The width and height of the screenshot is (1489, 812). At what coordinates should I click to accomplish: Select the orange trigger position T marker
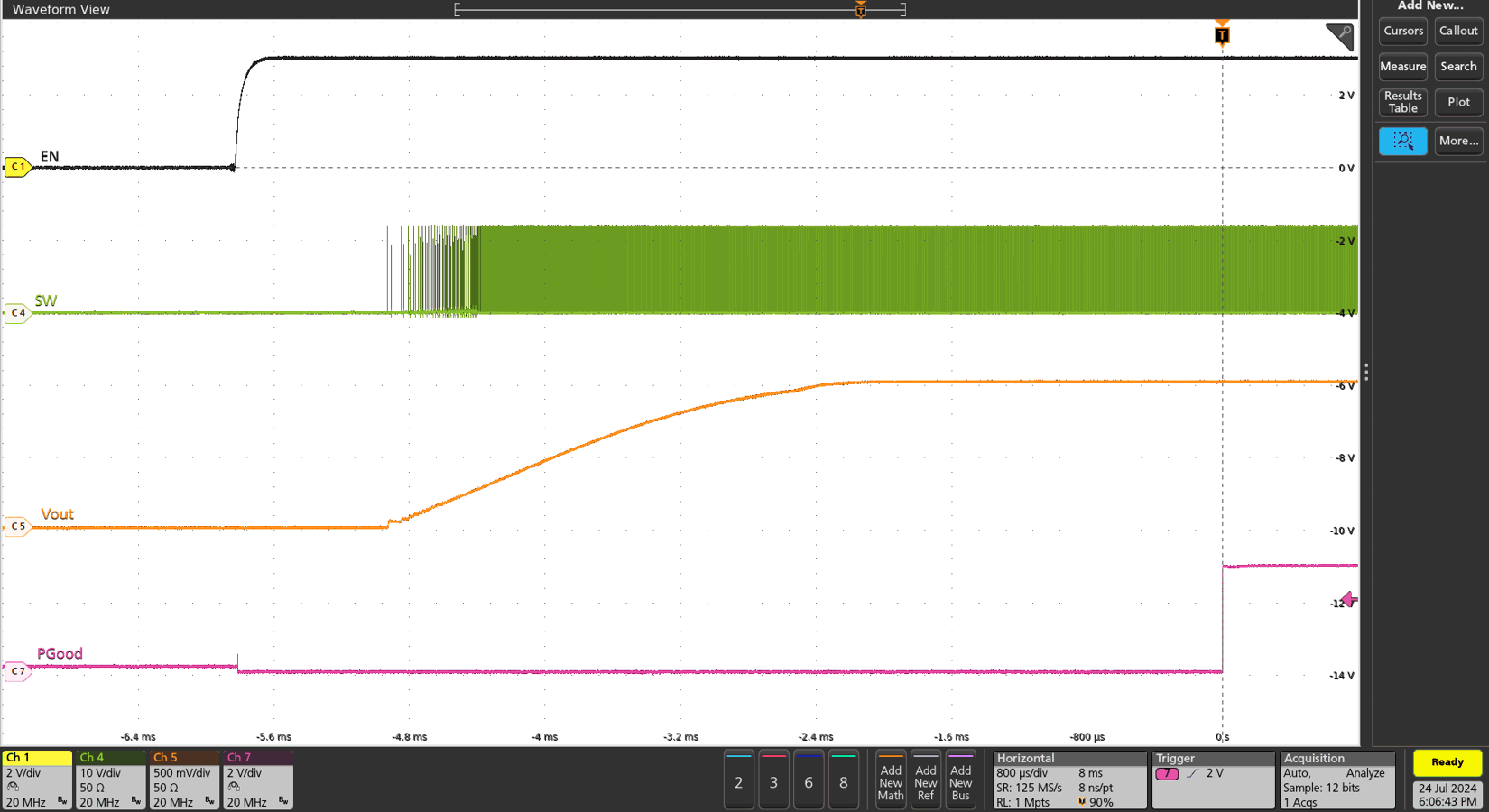click(1222, 35)
